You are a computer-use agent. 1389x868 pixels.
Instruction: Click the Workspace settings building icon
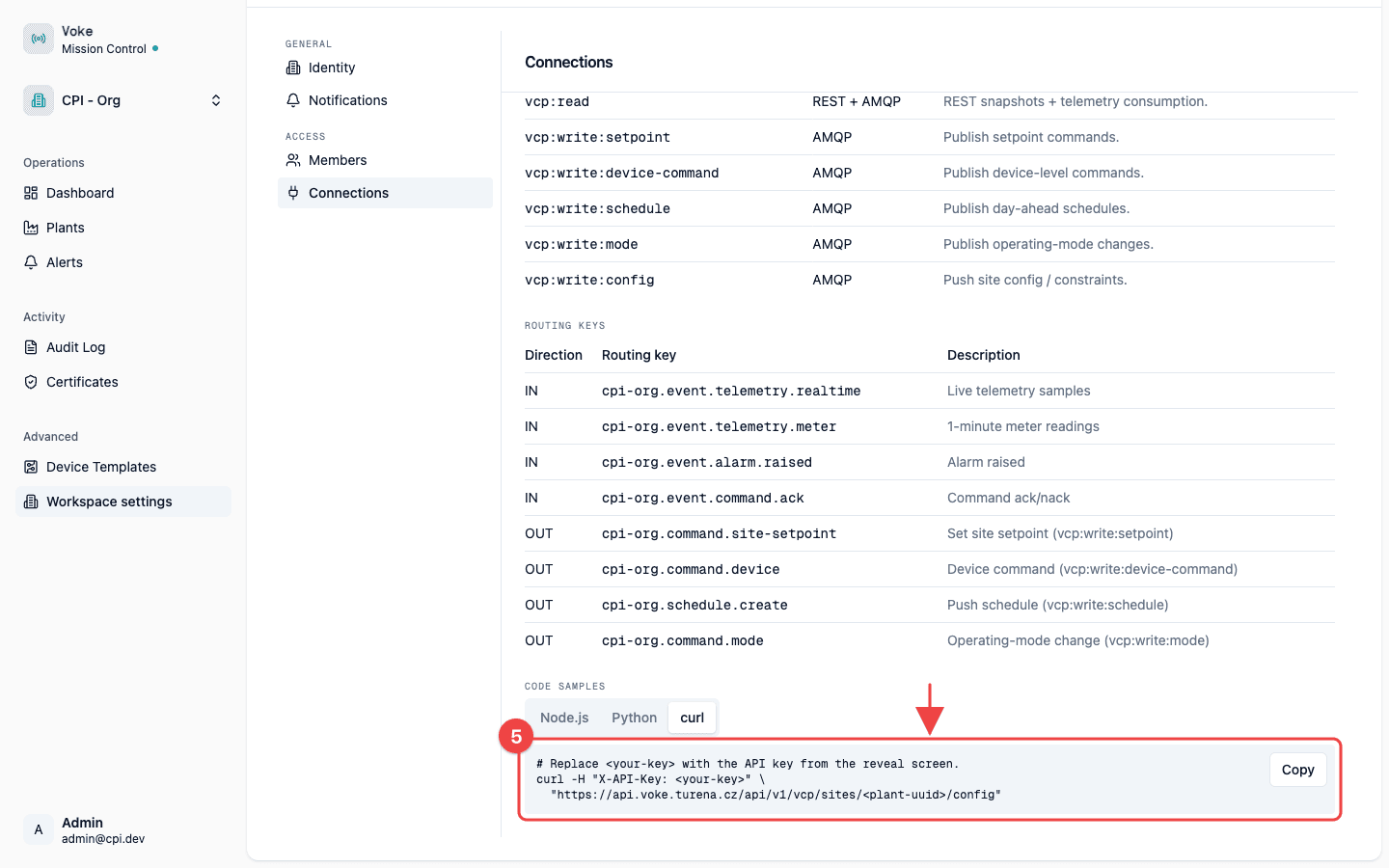pyautogui.click(x=31, y=502)
